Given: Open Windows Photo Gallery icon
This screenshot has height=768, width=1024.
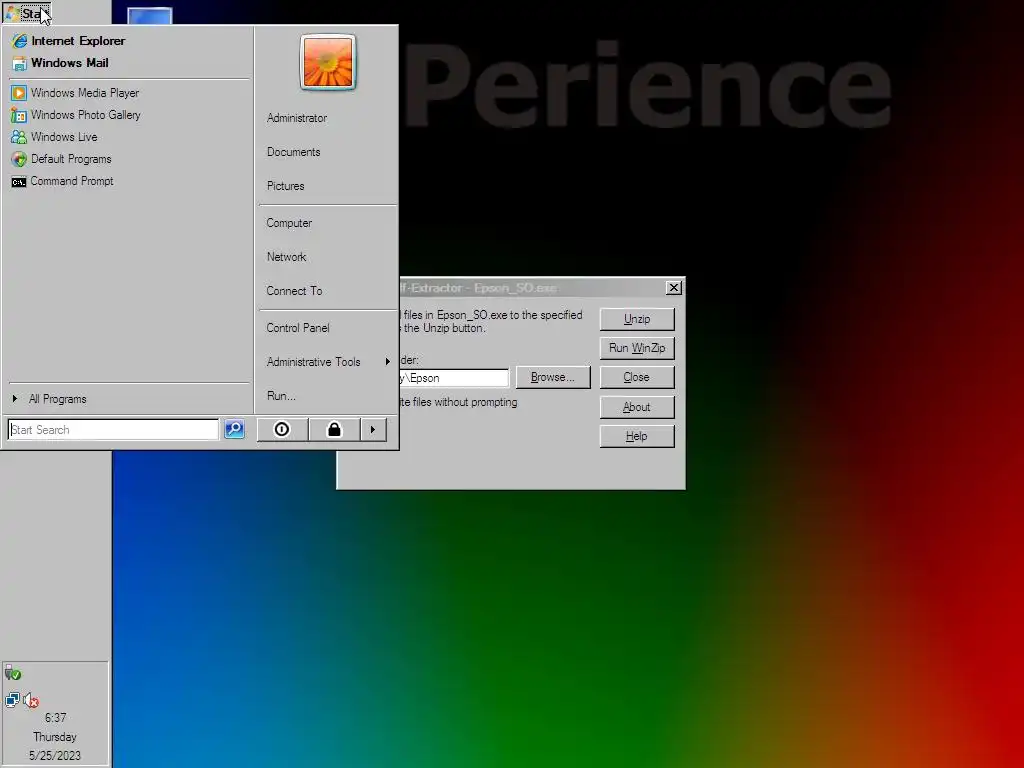Looking at the screenshot, I should click(x=19, y=115).
